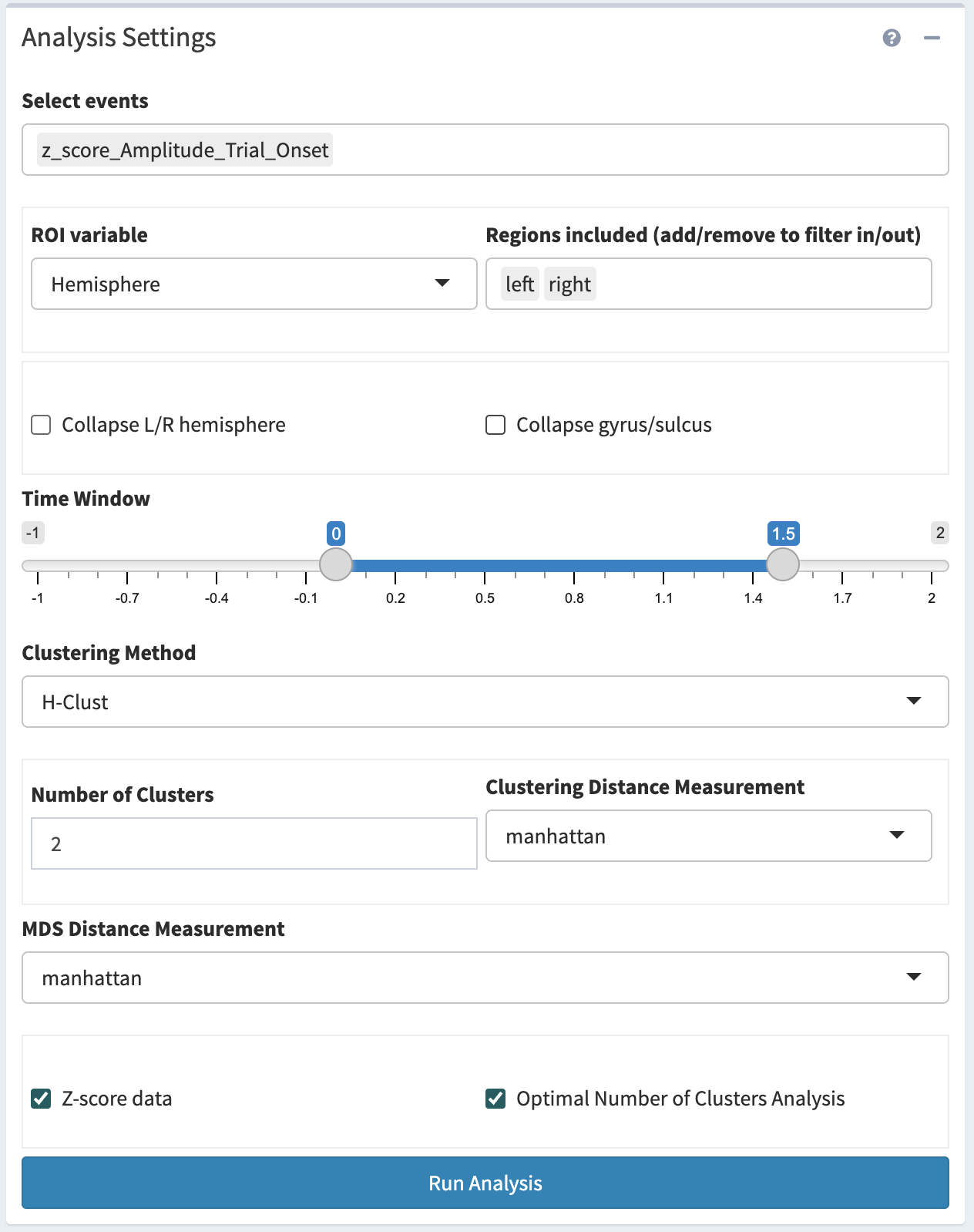Collapse the Analysis Settings panel
Viewport: 974px width, 1232px height.
pyautogui.click(x=932, y=38)
